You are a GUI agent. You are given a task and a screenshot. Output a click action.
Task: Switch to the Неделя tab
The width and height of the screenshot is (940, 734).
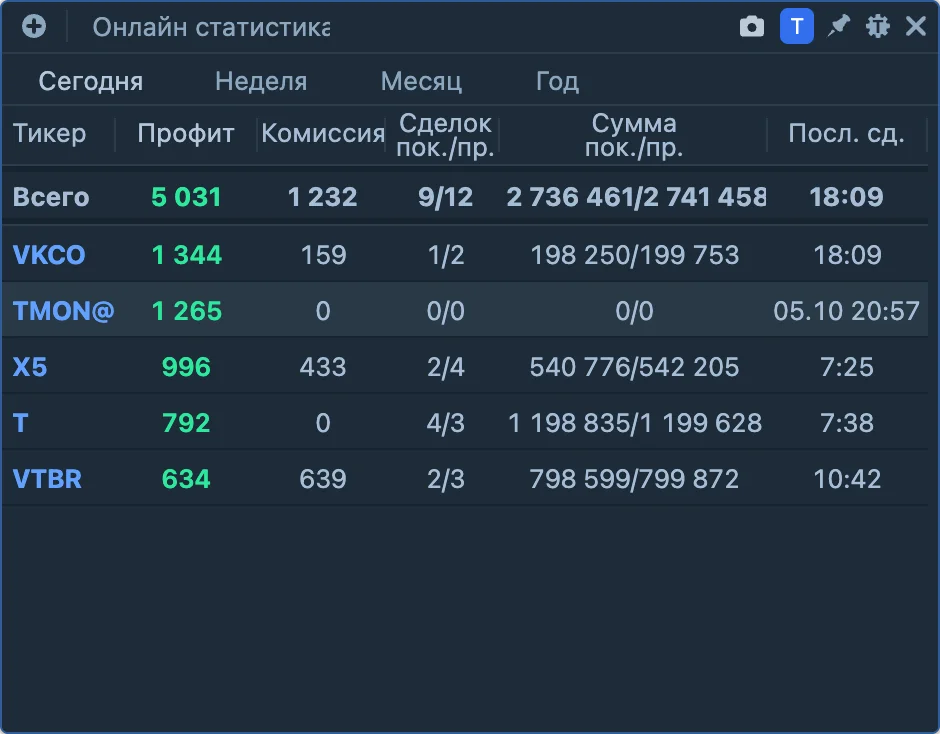coord(261,81)
